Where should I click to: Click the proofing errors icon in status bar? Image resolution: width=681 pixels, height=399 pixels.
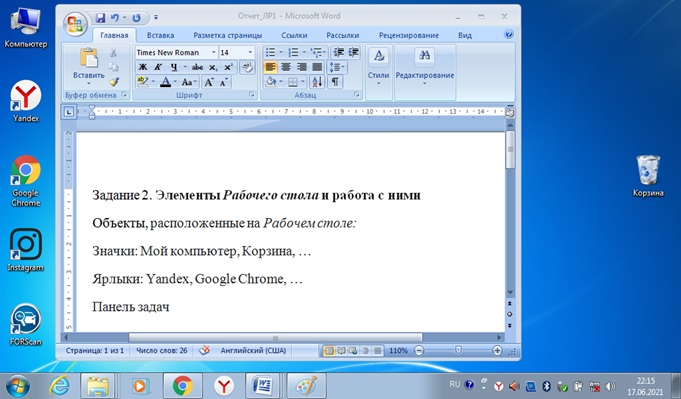click(x=205, y=350)
